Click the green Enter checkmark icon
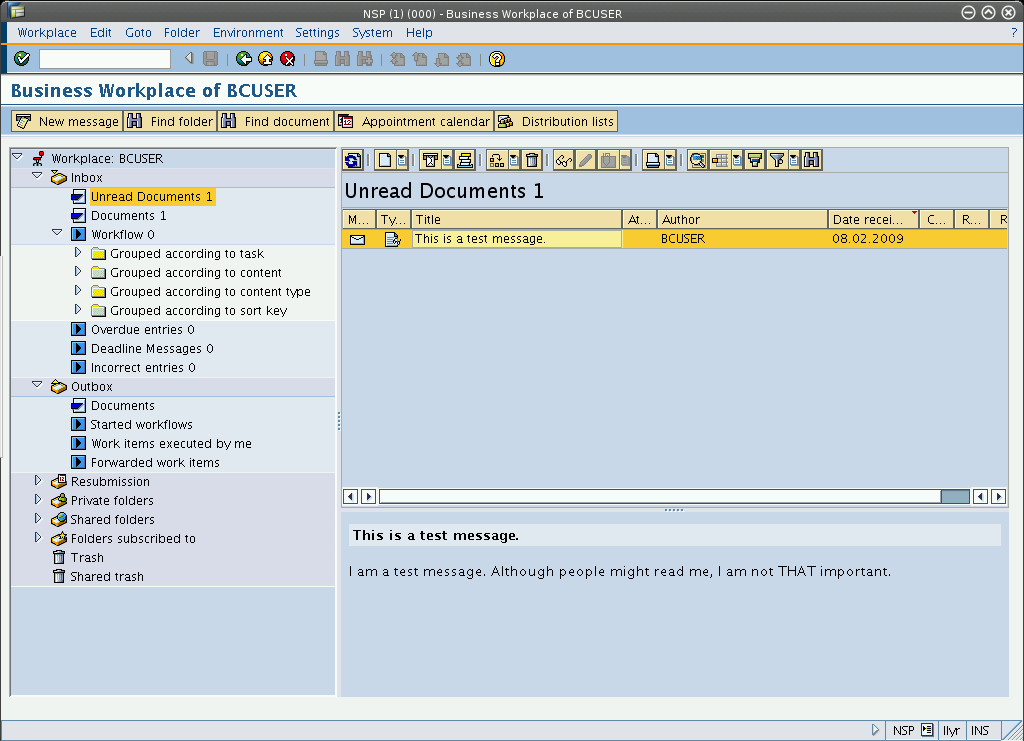Screen dimensions: 1024x741 22,59
